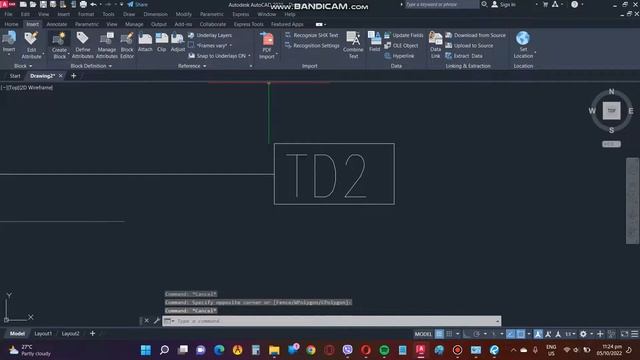Switch to the Start file tab
The height and width of the screenshot is (360, 640).
pos(15,76)
